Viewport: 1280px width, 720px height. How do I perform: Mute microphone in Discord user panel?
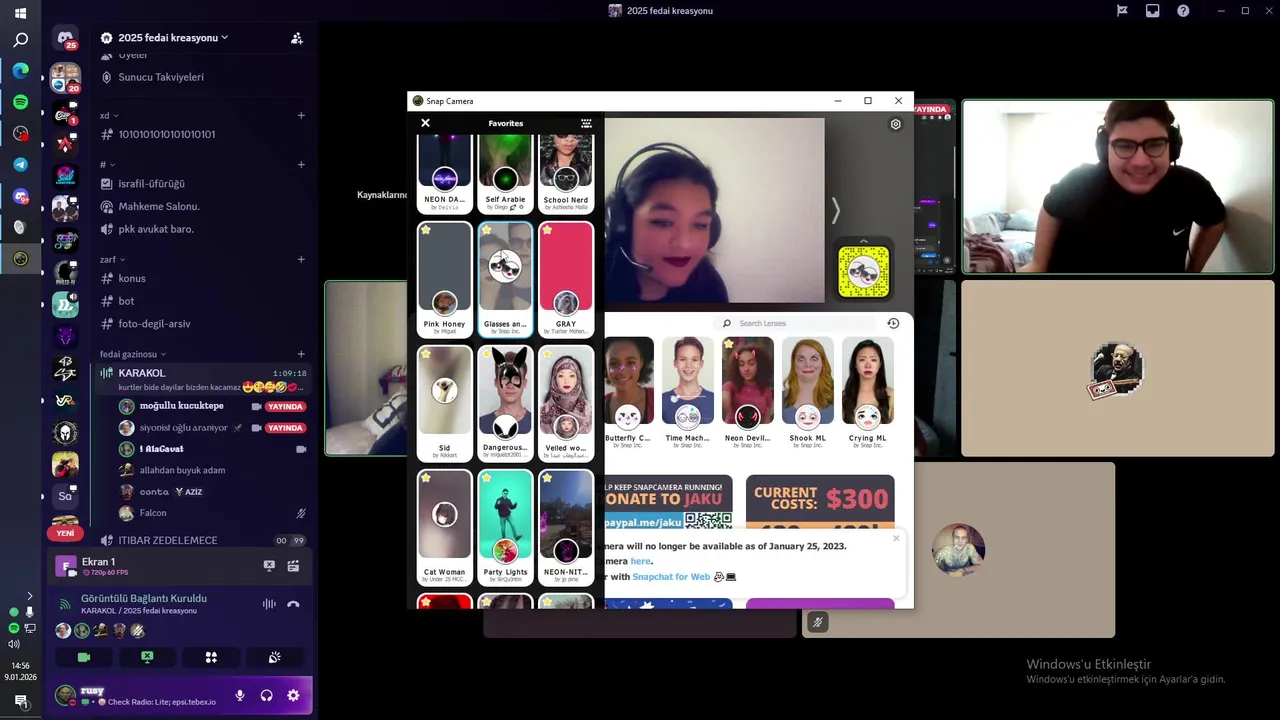click(x=240, y=695)
